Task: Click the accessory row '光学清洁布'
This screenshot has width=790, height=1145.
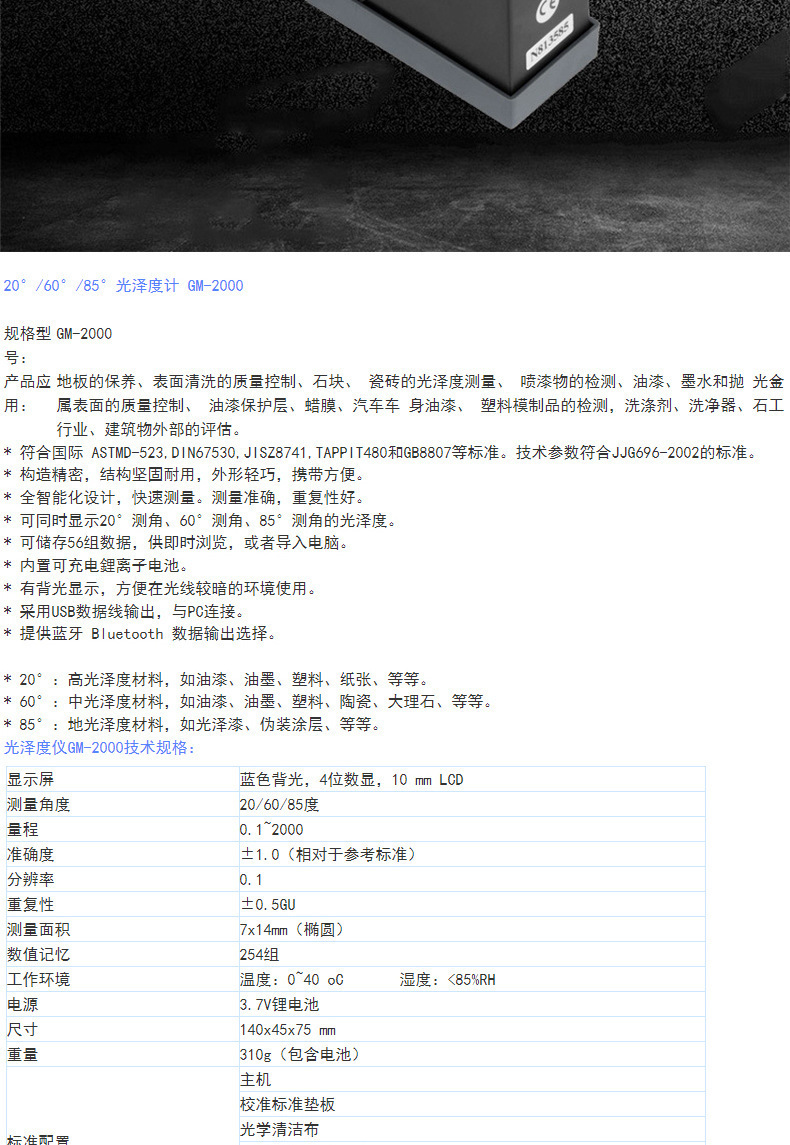Action: pyautogui.click(x=472, y=1129)
